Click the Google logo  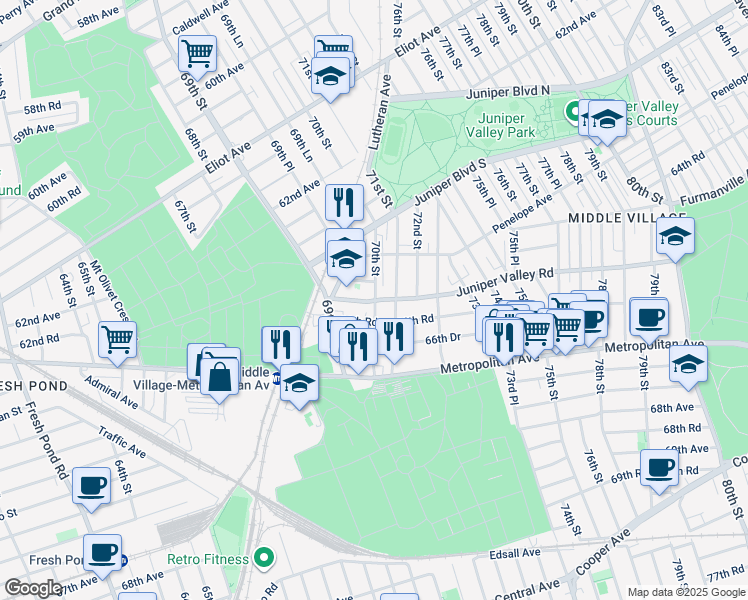[32, 588]
